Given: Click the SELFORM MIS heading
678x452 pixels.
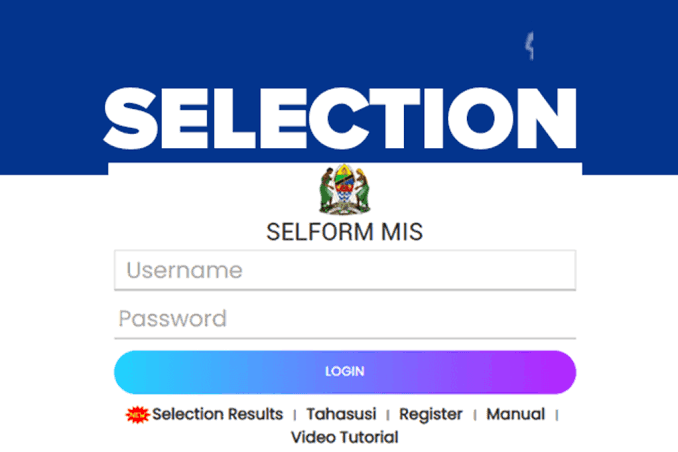Looking at the screenshot, I should coord(344,232).
